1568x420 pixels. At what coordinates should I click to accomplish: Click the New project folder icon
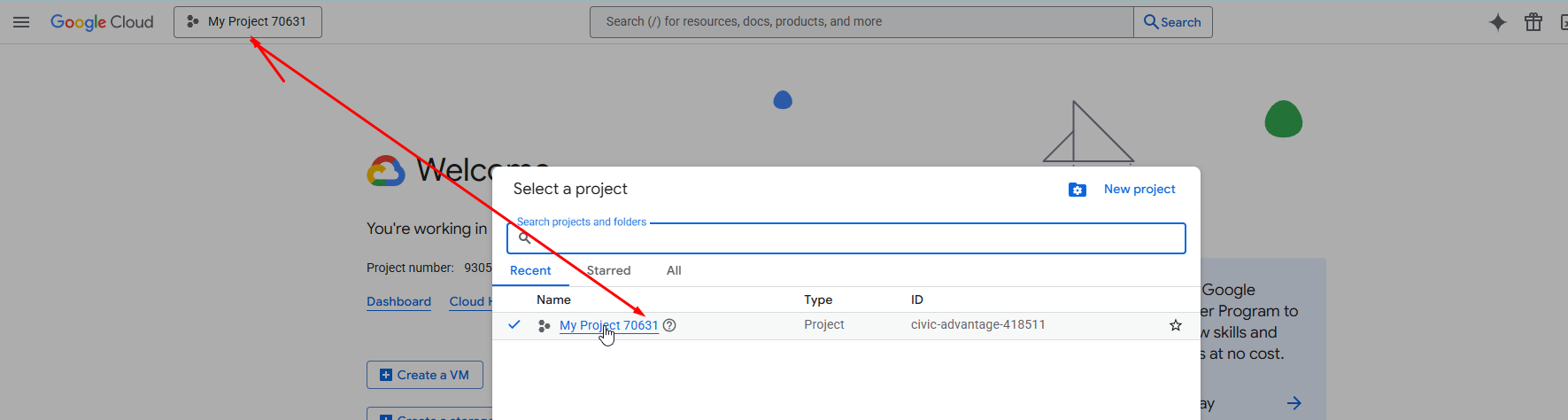click(1077, 190)
